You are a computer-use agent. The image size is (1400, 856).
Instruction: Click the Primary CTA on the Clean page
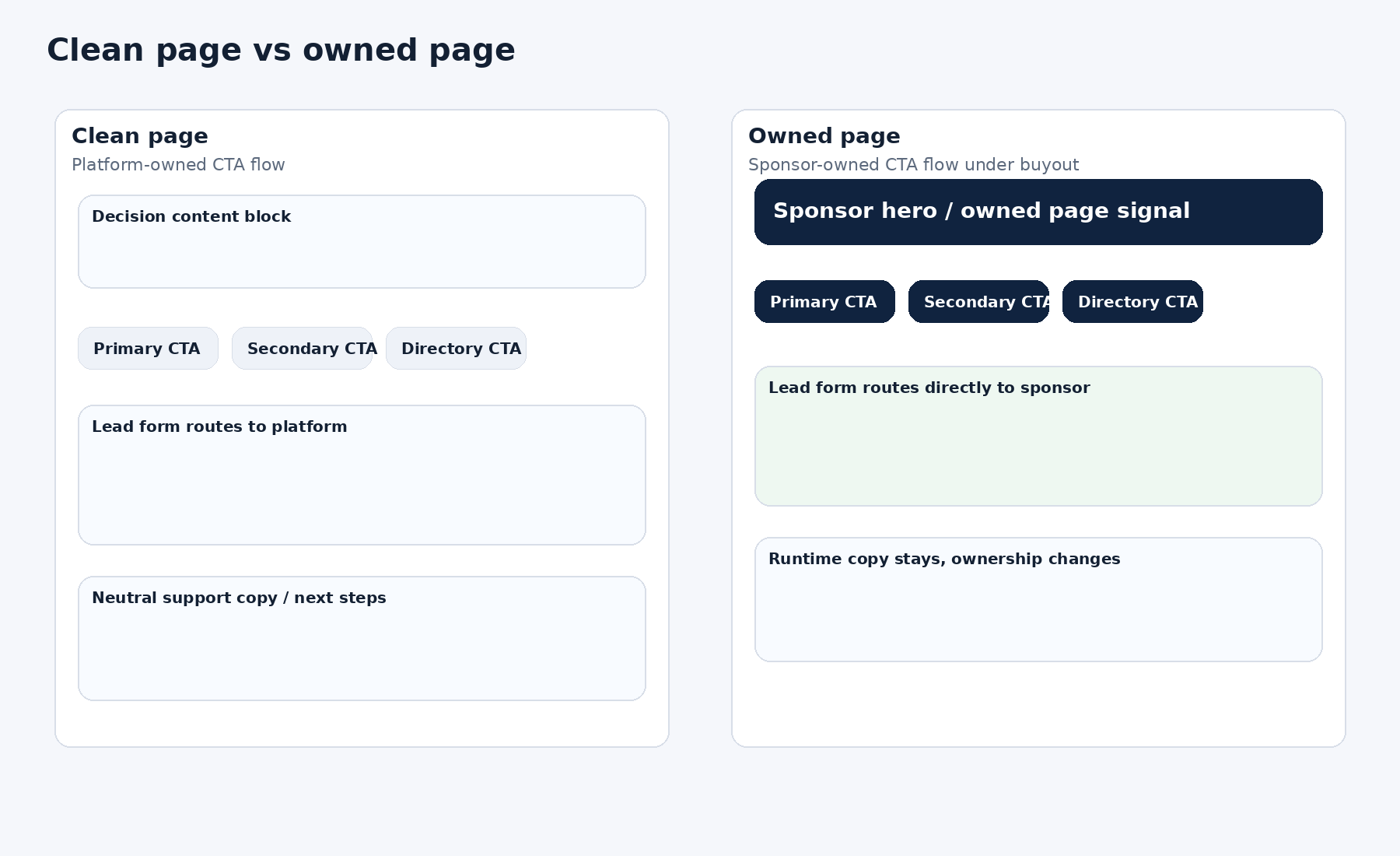tap(148, 348)
